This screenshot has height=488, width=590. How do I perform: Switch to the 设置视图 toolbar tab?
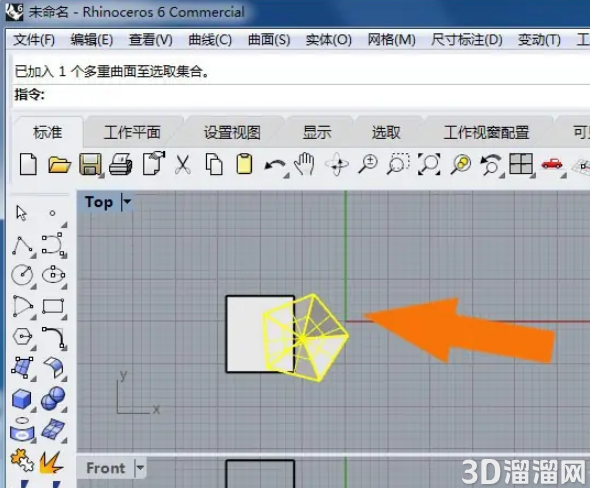click(232, 132)
